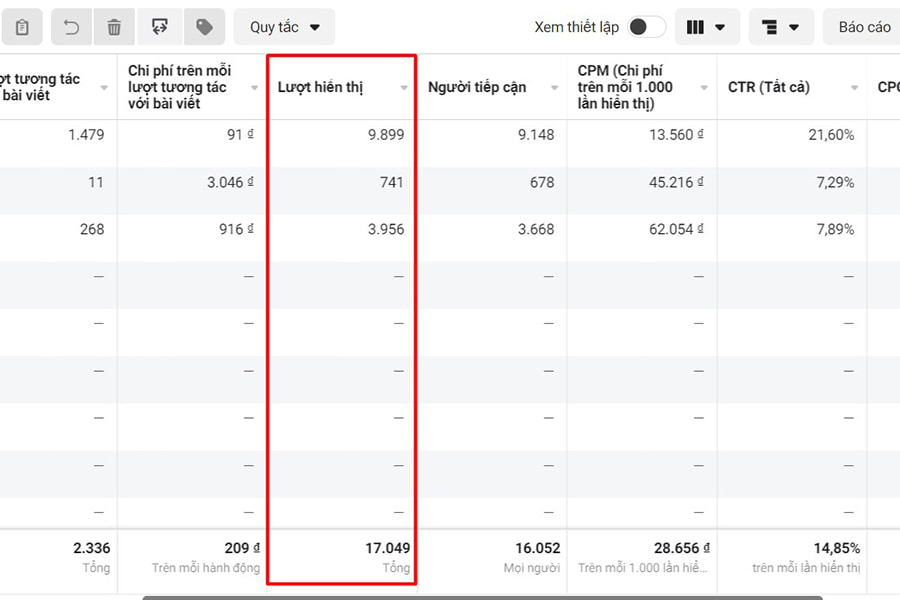Screen dimensions: 900x600
Task: Expand the Người tiếp cận column menu arrow
Action: (554, 88)
